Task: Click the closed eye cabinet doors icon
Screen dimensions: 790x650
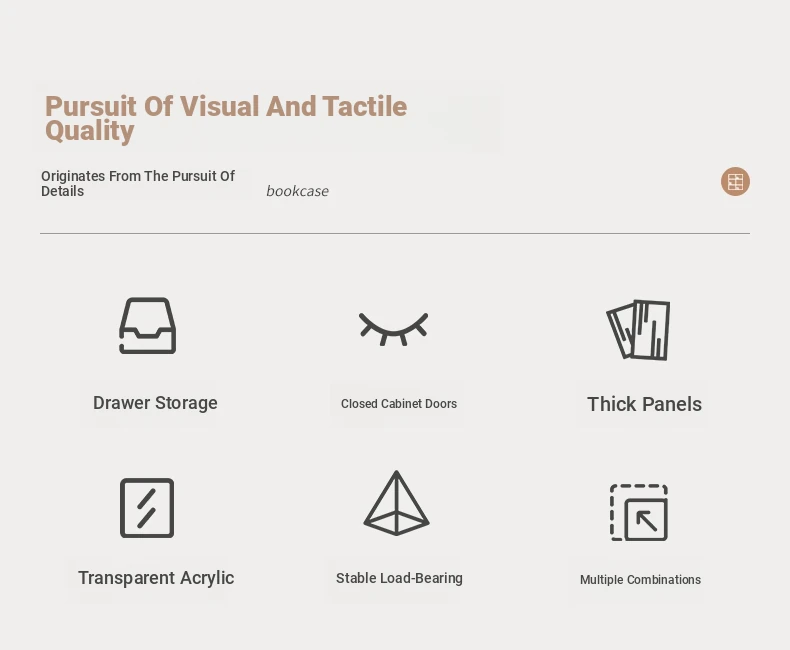Action: [393, 329]
